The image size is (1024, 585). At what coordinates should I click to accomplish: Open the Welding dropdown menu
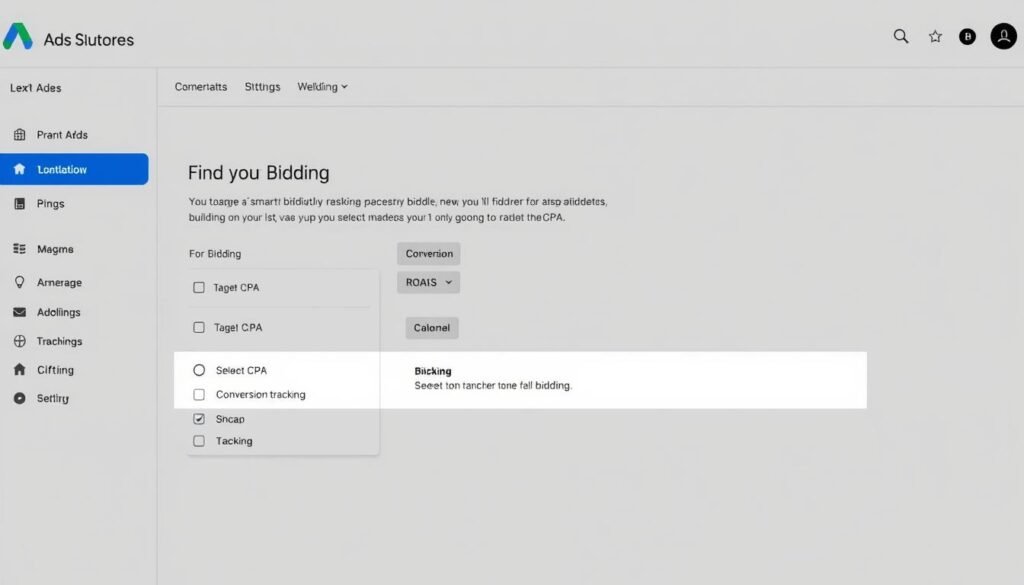click(x=322, y=87)
